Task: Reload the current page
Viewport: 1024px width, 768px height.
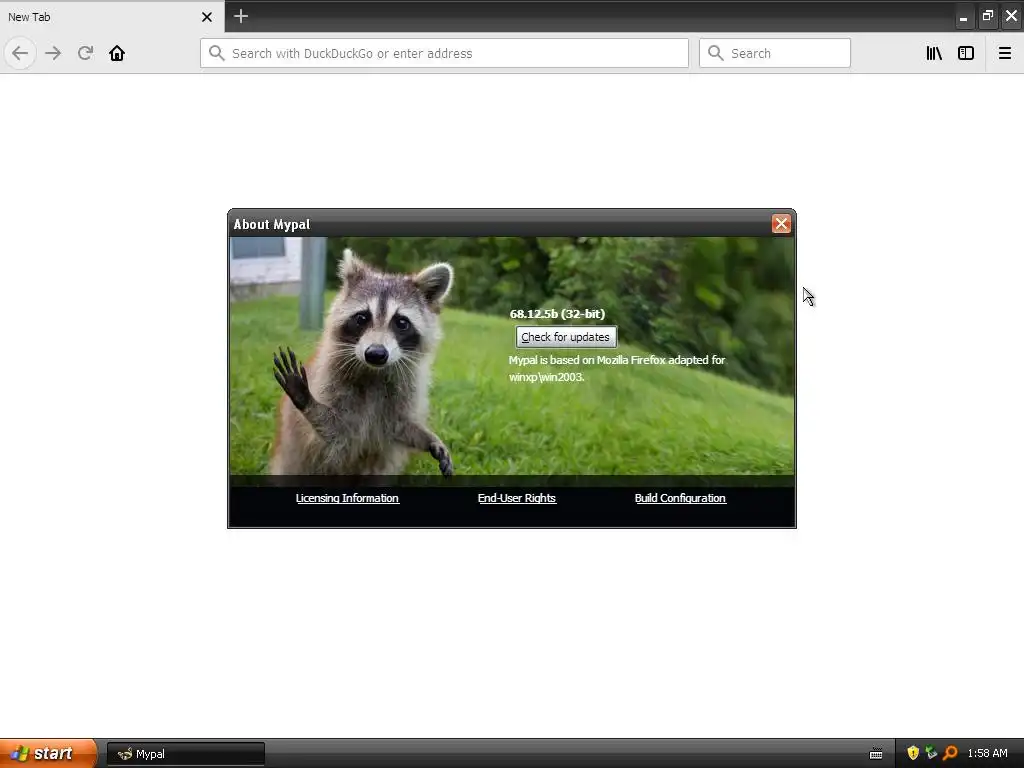Action: pyautogui.click(x=85, y=53)
